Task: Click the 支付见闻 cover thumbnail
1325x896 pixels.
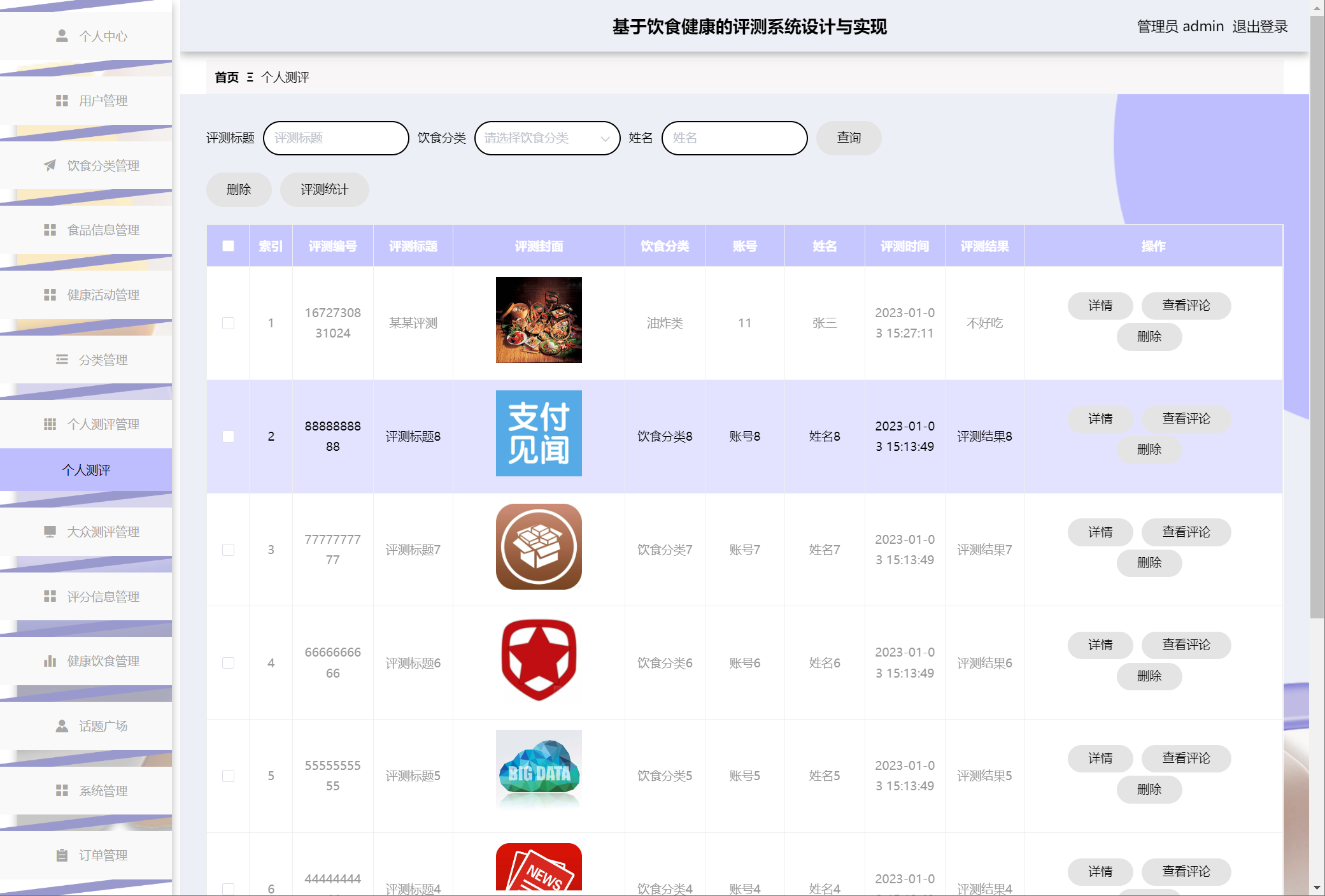Action: click(x=539, y=433)
